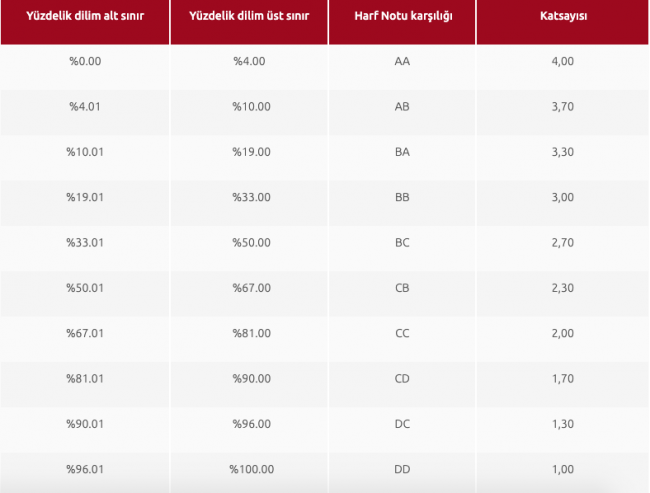Click the 'Yüzdelik dilim alt sınır' column header

85,22
